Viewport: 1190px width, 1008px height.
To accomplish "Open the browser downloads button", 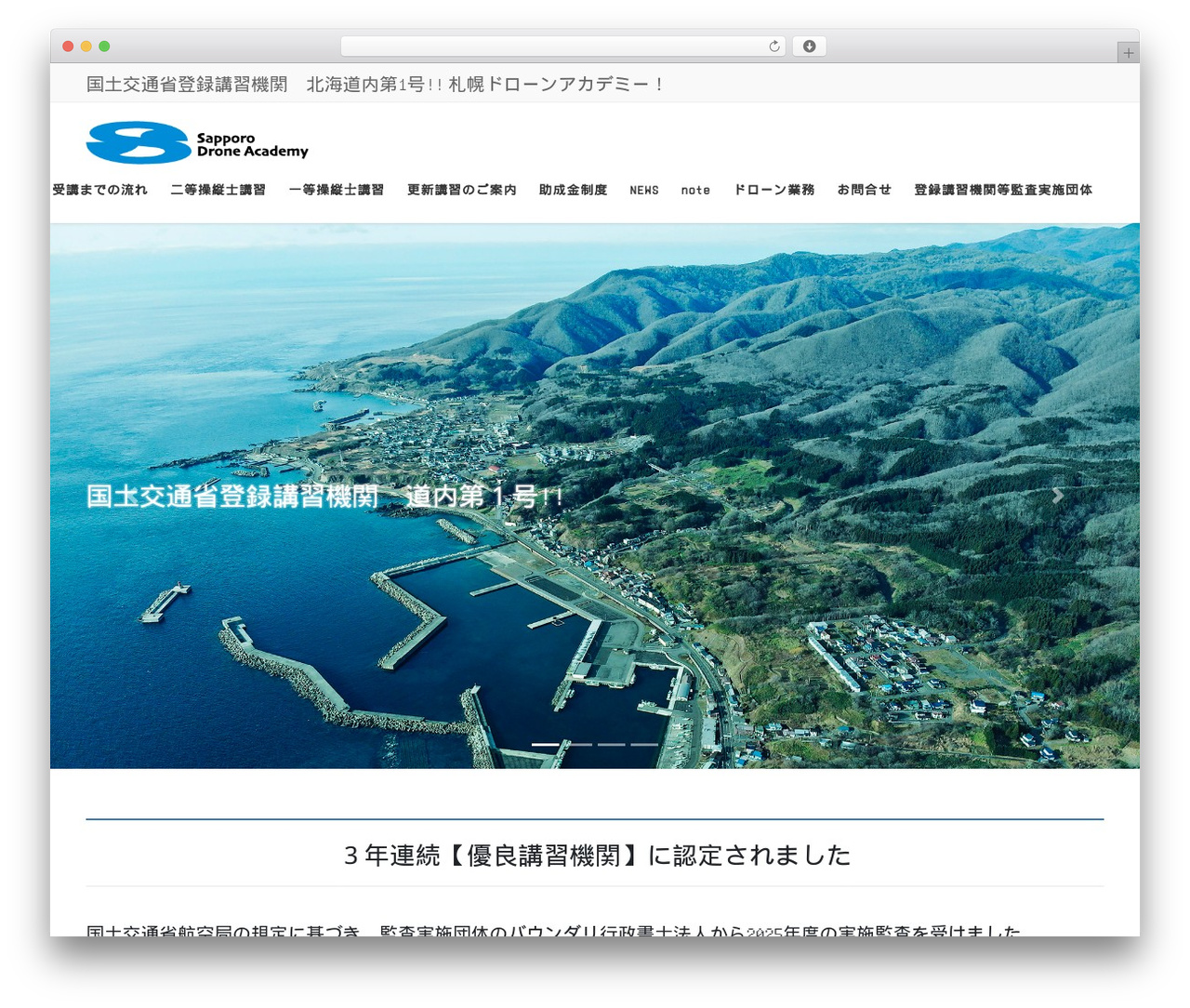I will pos(809,46).
